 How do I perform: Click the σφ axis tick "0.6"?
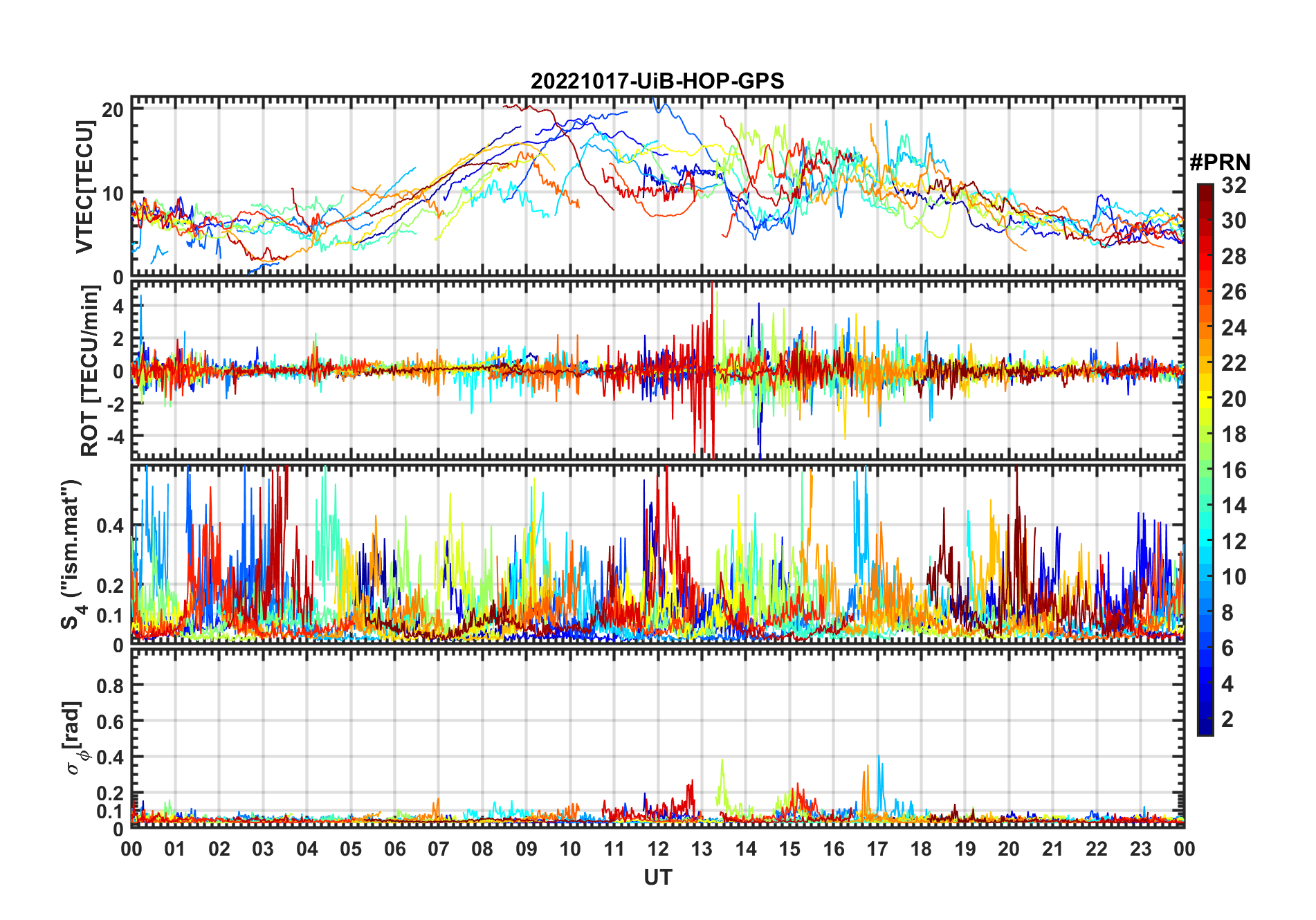point(111,721)
